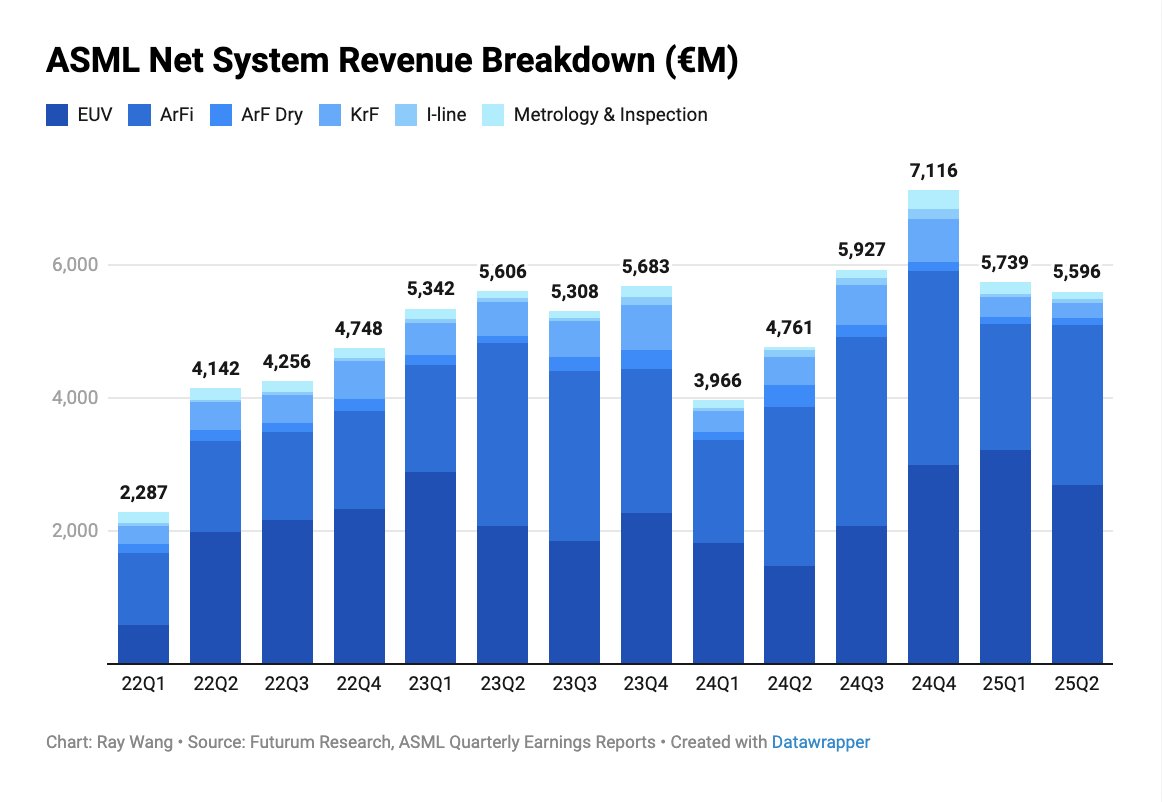
Task: Click the Chart: Ray Wang credit text
Action: click(109, 742)
